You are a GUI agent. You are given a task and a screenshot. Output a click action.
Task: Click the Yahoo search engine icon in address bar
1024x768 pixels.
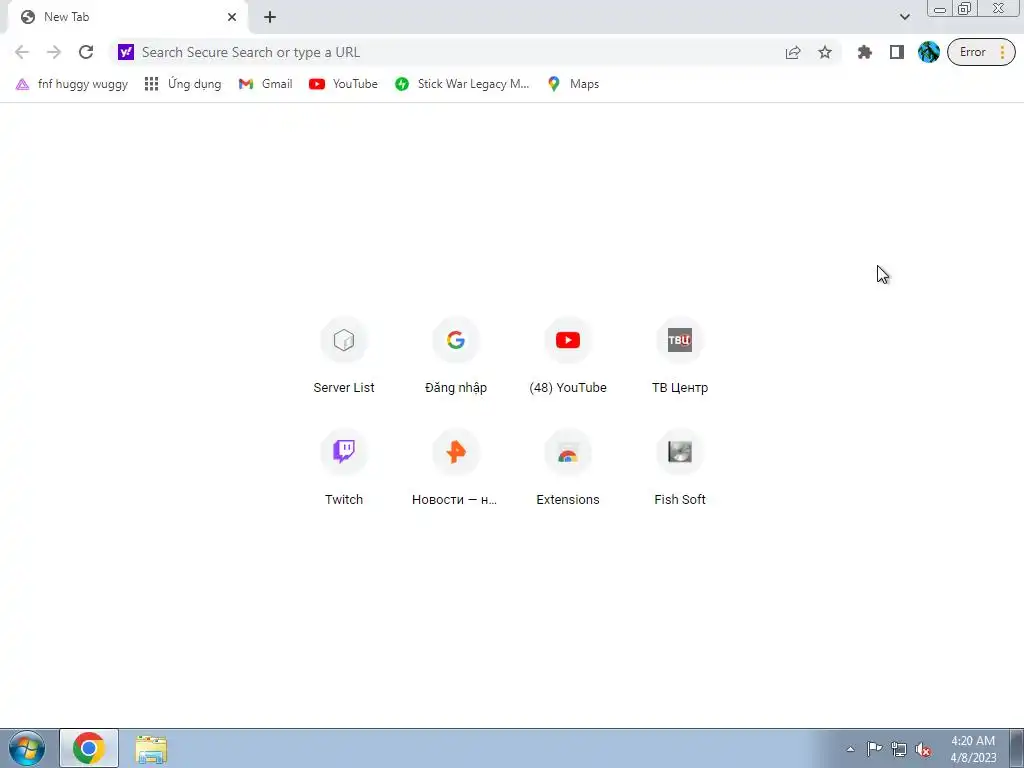(x=126, y=52)
